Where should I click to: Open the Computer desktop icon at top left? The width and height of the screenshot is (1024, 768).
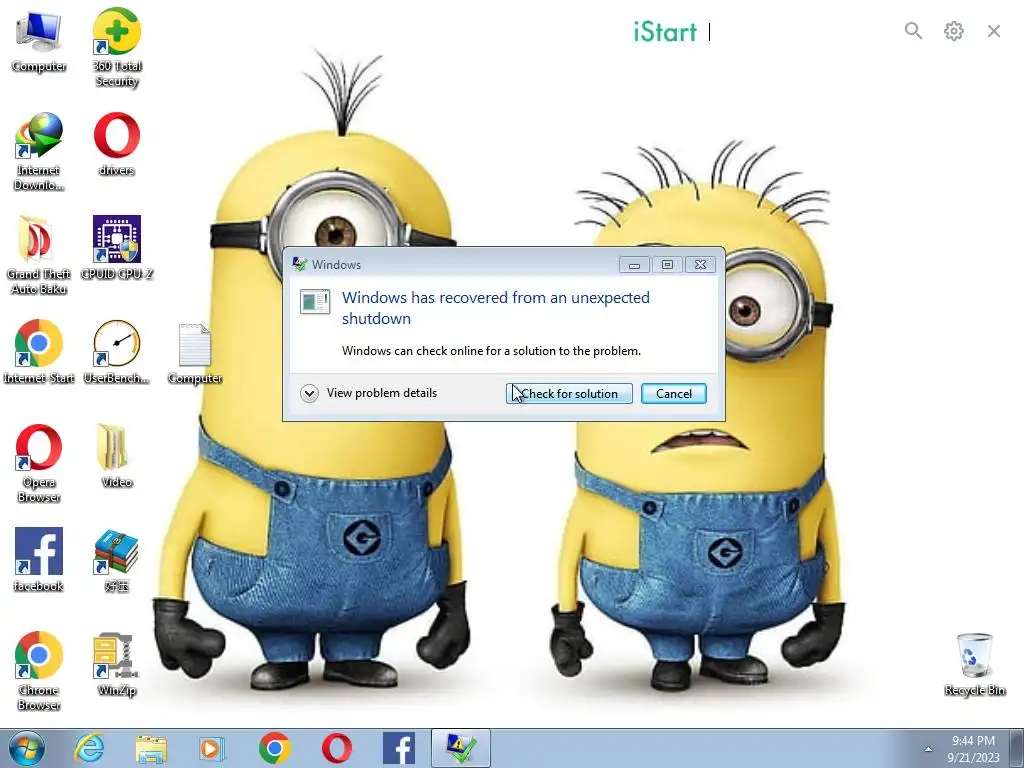39,41
